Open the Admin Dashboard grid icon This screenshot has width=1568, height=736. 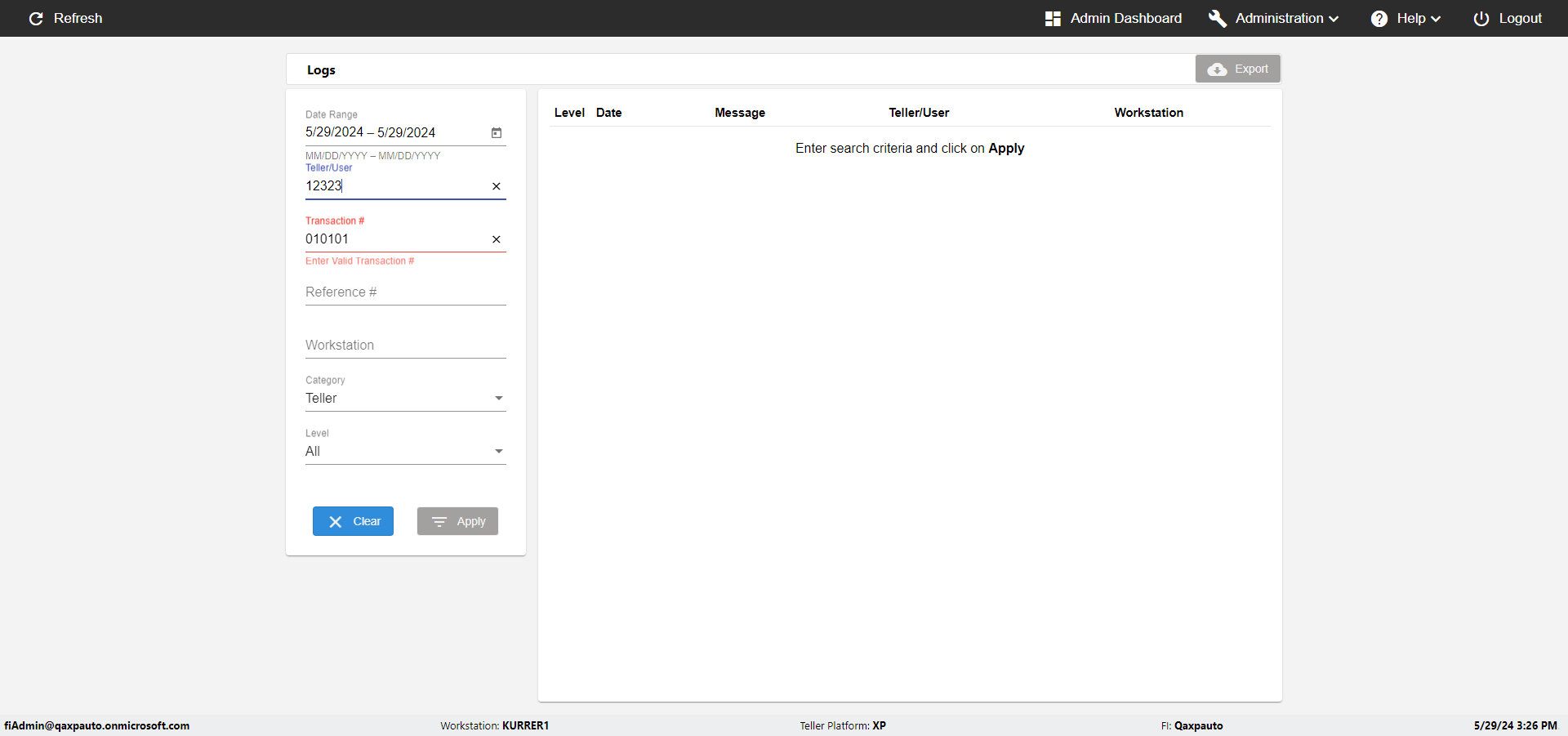point(1053,18)
